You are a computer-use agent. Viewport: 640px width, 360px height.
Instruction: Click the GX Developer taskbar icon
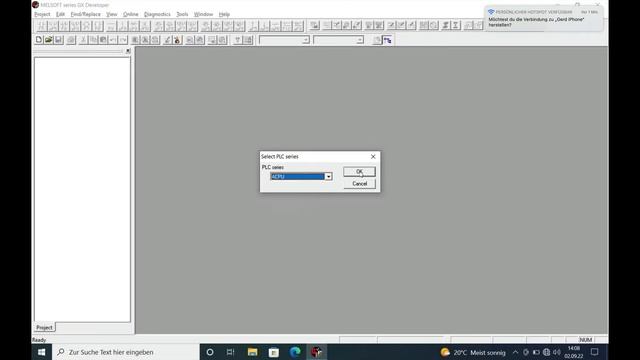[316, 352]
